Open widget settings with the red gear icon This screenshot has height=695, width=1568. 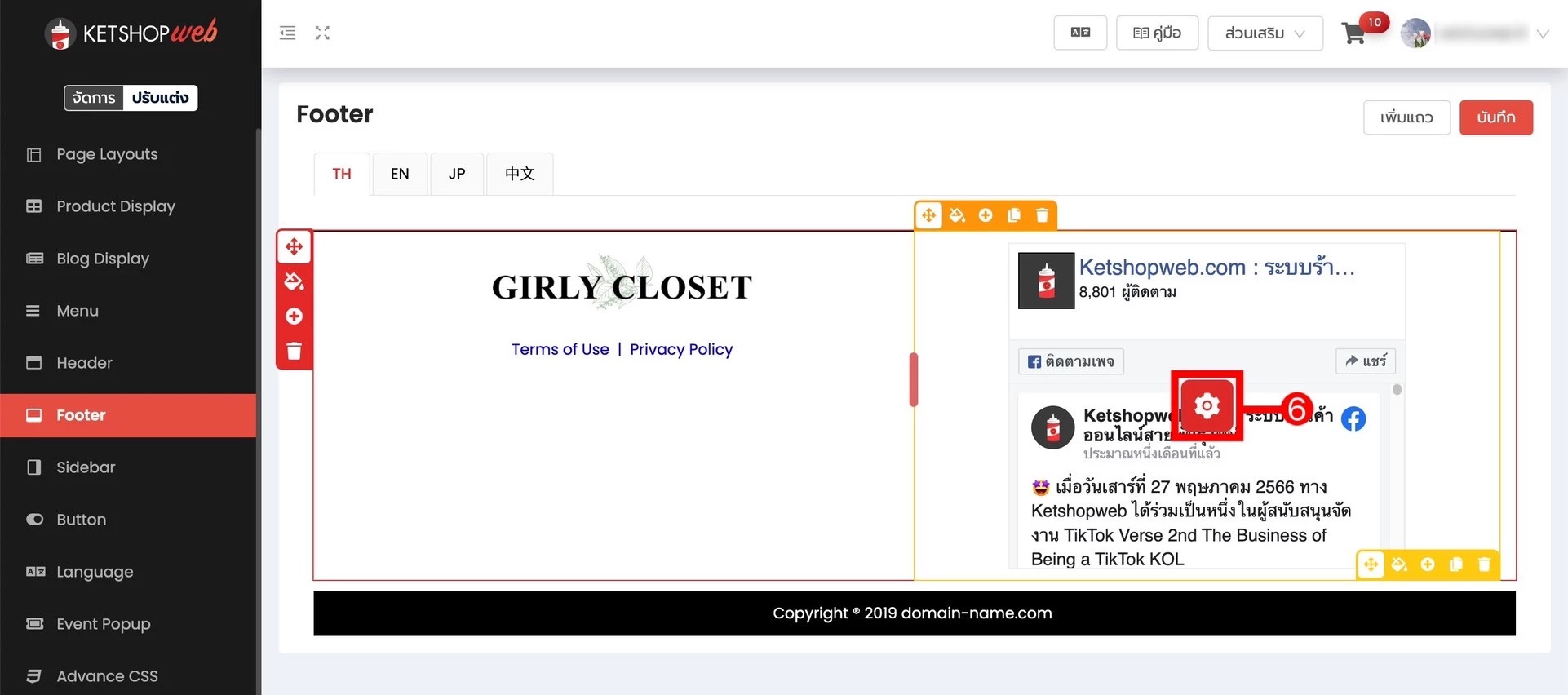pos(1207,405)
